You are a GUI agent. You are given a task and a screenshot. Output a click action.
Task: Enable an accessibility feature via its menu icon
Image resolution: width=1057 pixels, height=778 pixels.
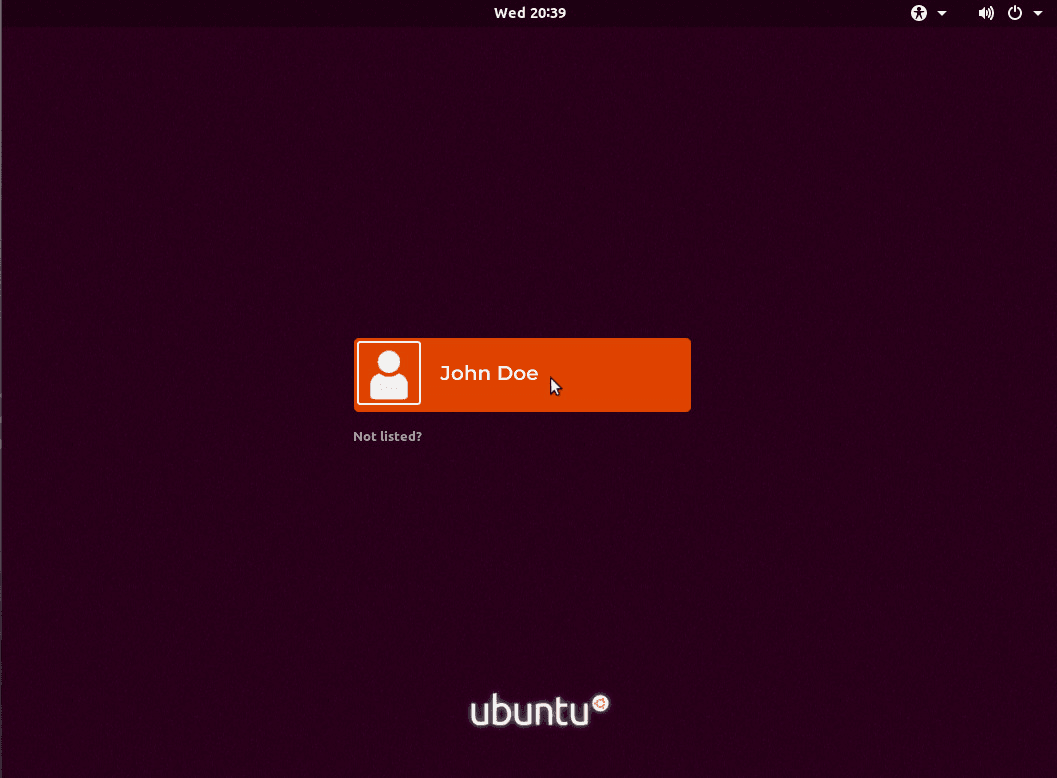[918, 13]
